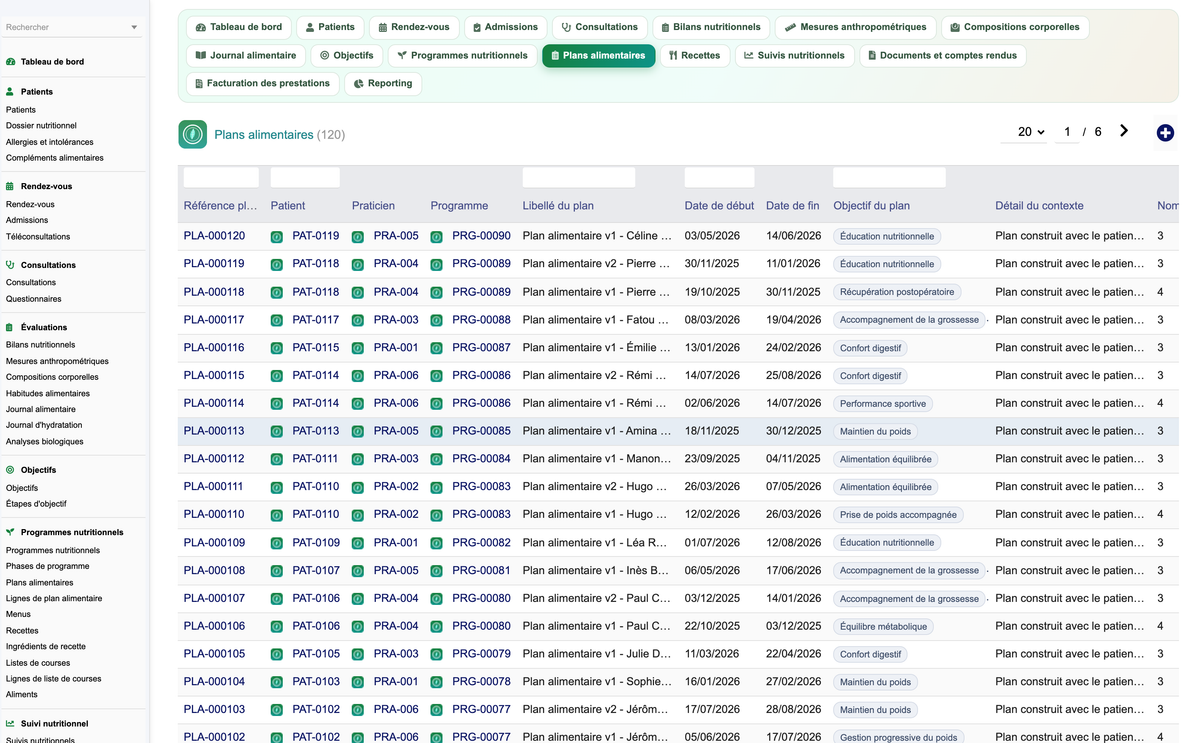This screenshot has height=743, width=1200.
Task: Click the Prise de poids accompagnée tag
Action: point(898,515)
